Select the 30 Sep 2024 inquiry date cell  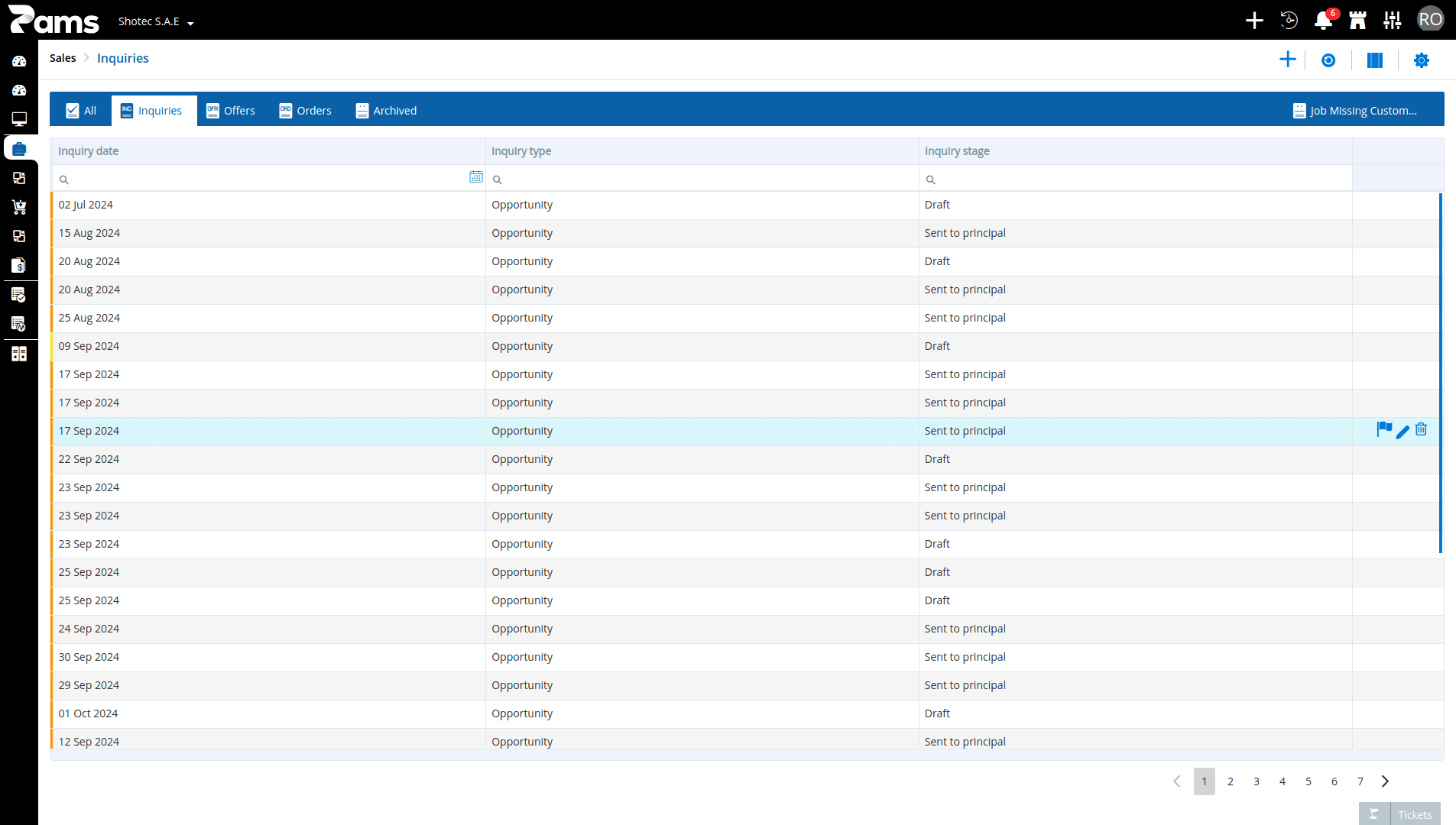(x=268, y=657)
